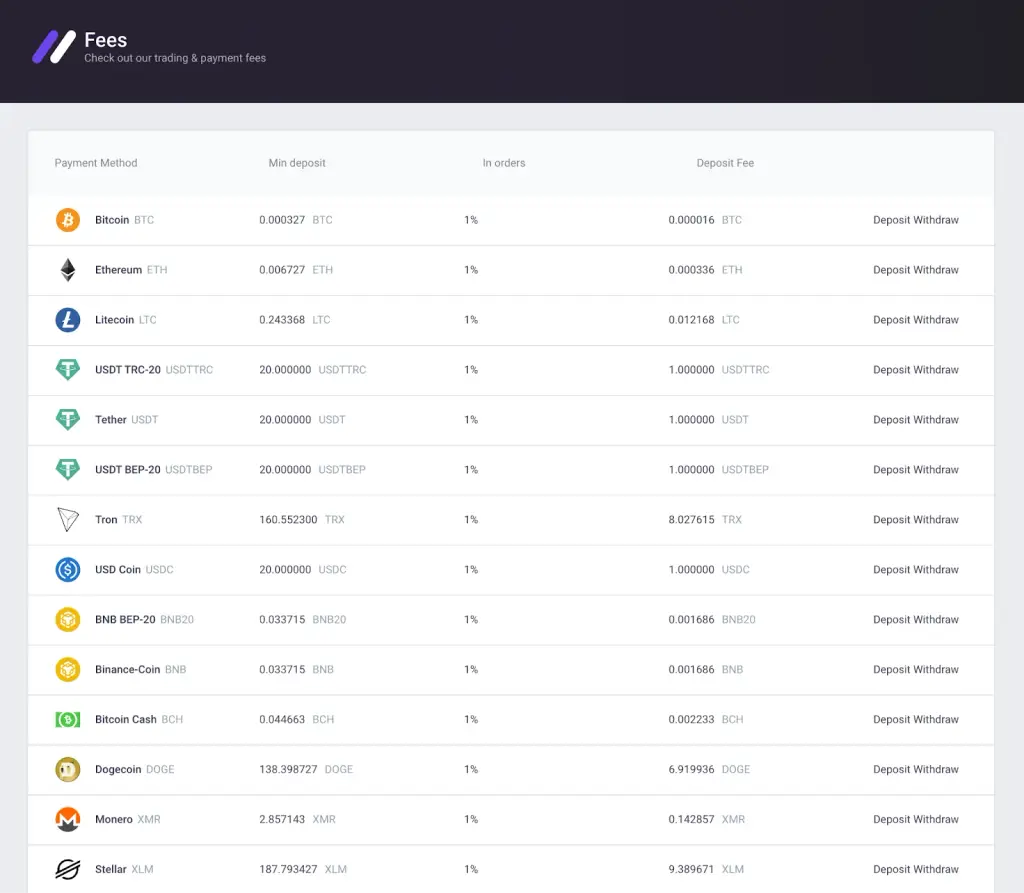
Task: Open Withdraw for Ethereum row
Action: [x=936, y=270]
